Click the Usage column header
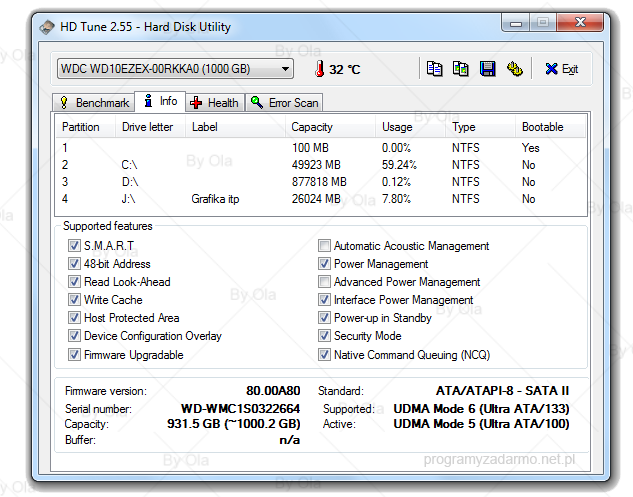 [411, 127]
